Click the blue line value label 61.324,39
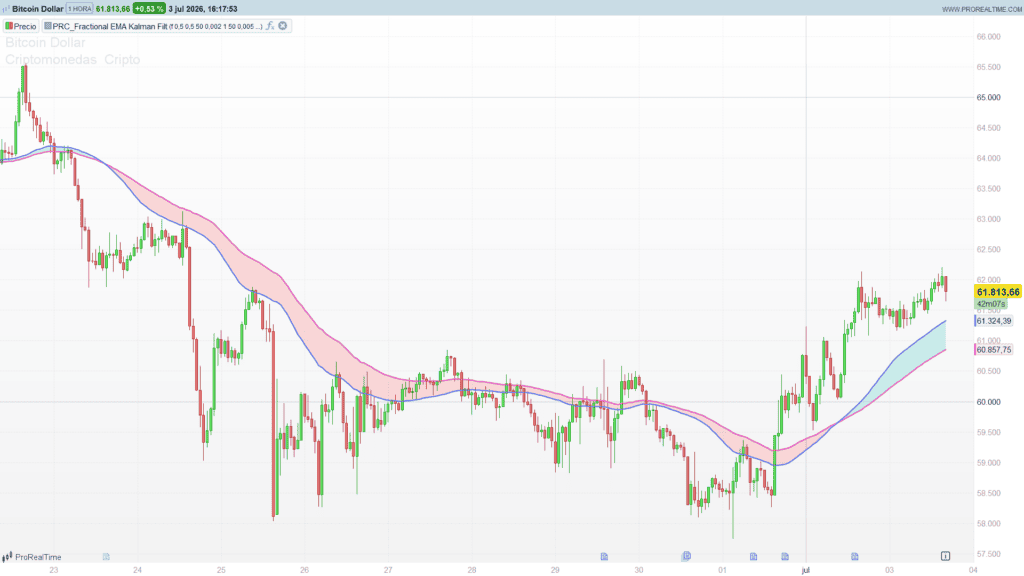Viewport: 1024px width, 576px height. point(993,321)
